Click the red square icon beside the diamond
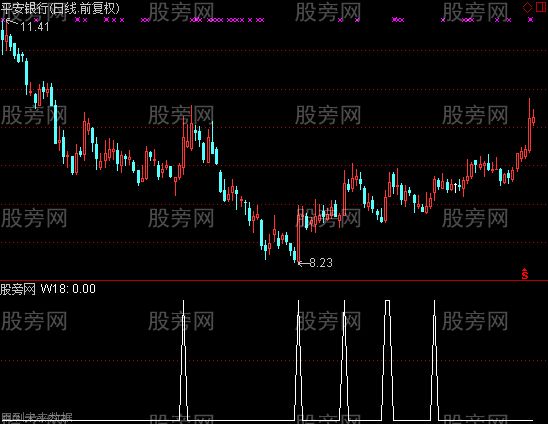 click(x=541, y=7)
